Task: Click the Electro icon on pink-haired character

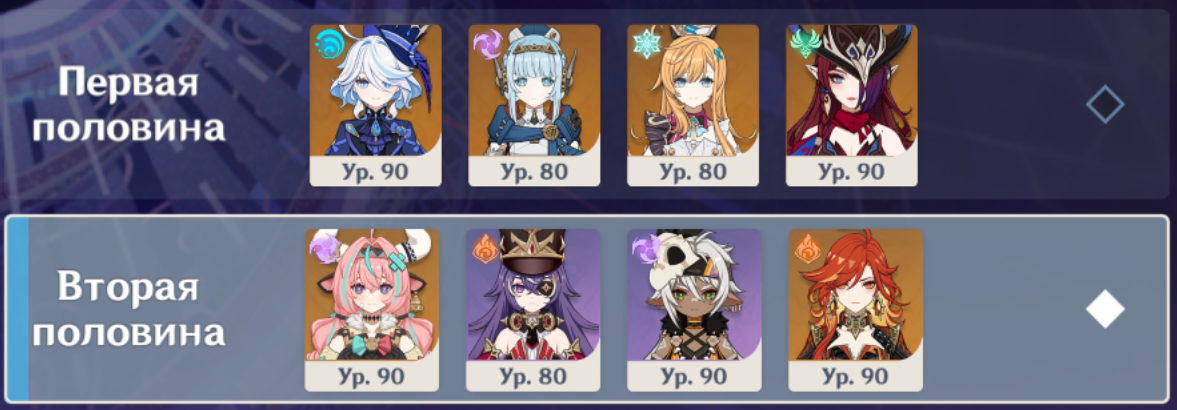Action: click(323, 249)
